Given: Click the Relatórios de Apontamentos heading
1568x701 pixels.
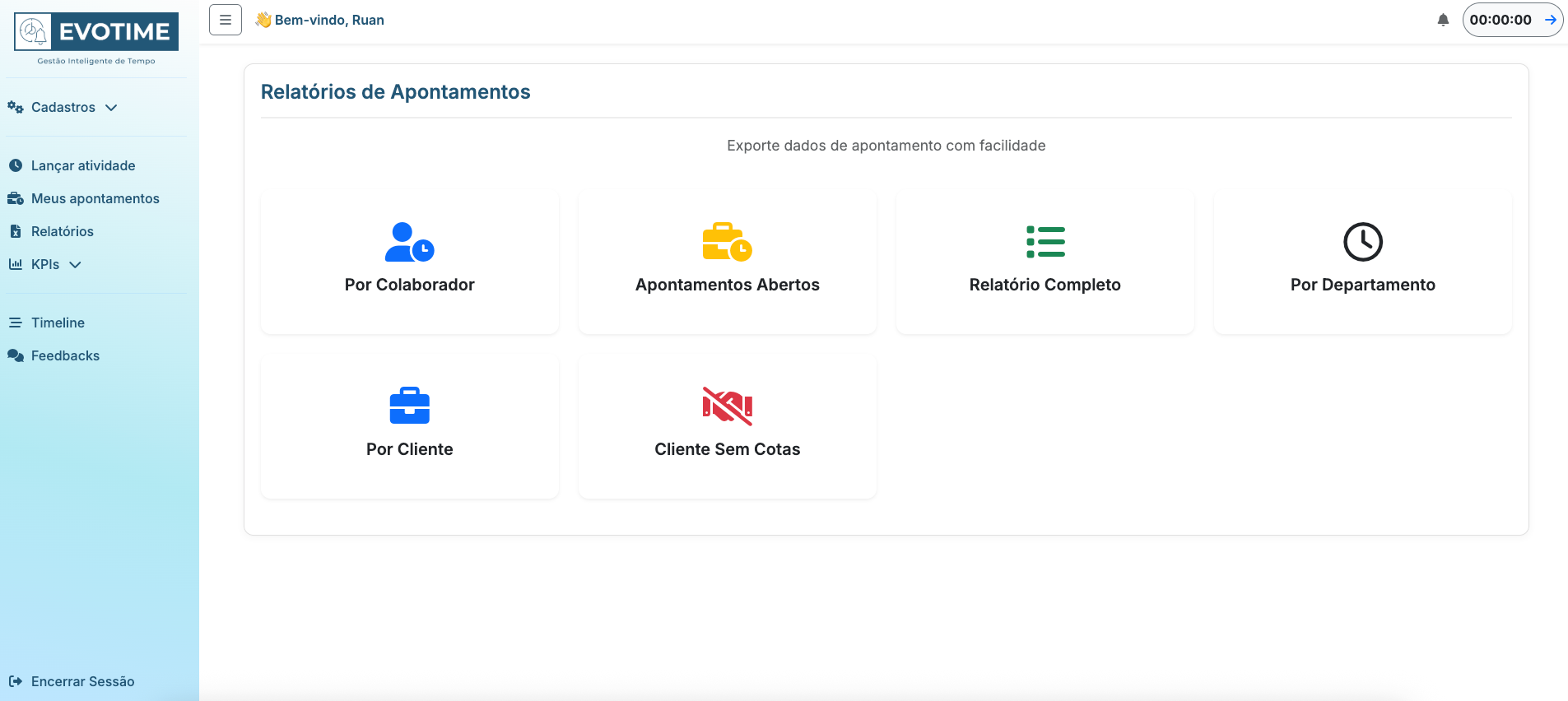Looking at the screenshot, I should coord(396,91).
